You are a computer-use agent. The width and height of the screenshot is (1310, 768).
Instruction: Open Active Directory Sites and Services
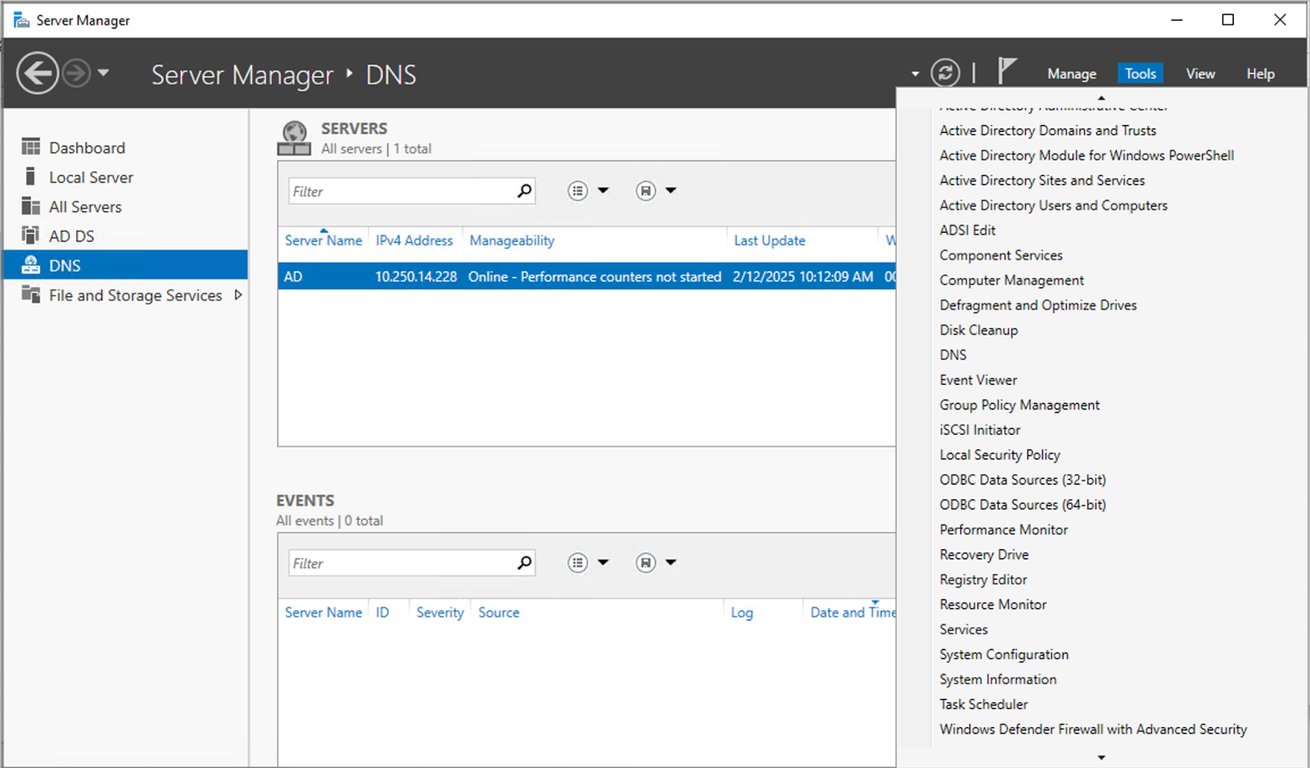tap(1042, 180)
